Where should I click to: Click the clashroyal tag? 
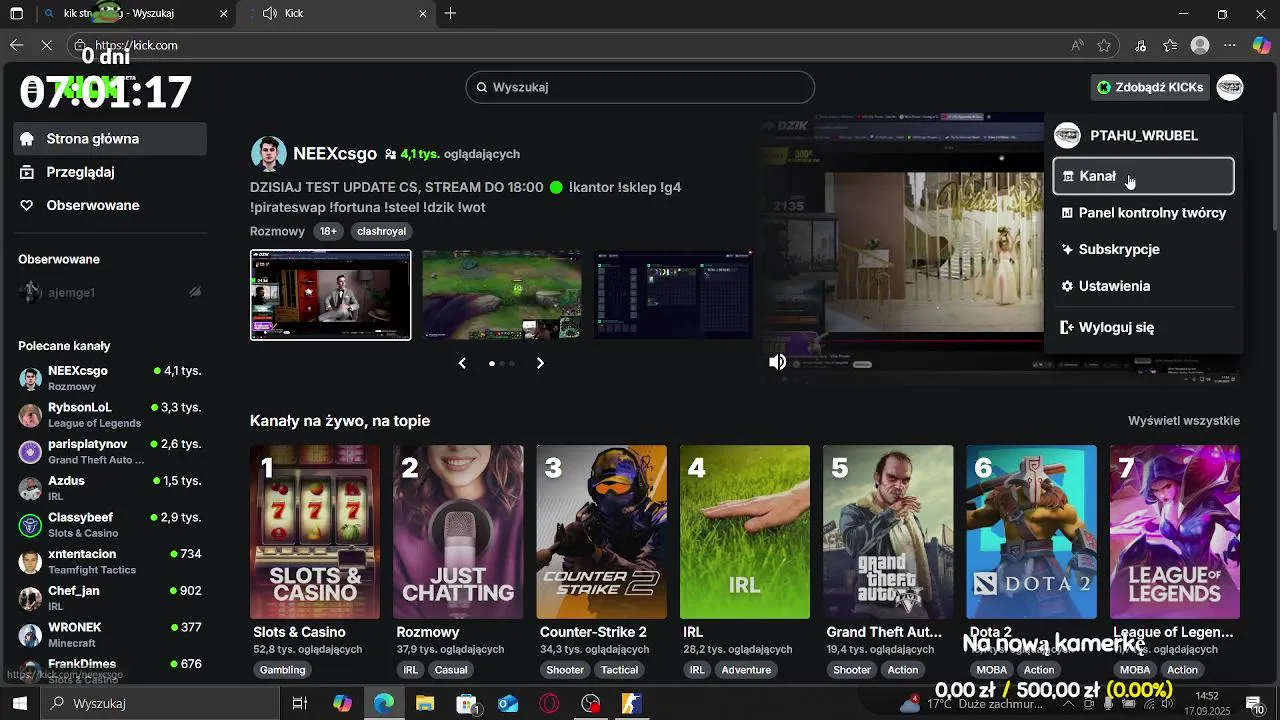(x=381, y=231)
